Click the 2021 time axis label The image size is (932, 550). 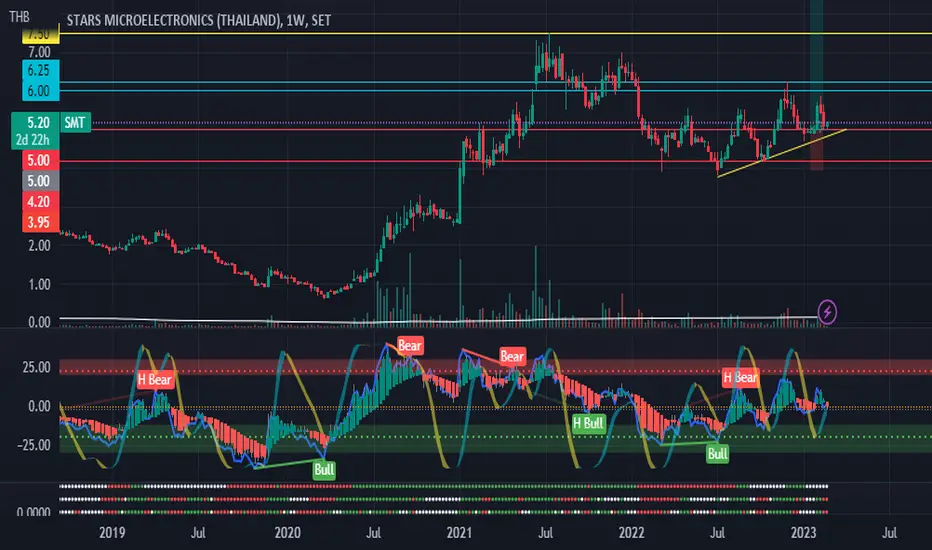point(459,532)
